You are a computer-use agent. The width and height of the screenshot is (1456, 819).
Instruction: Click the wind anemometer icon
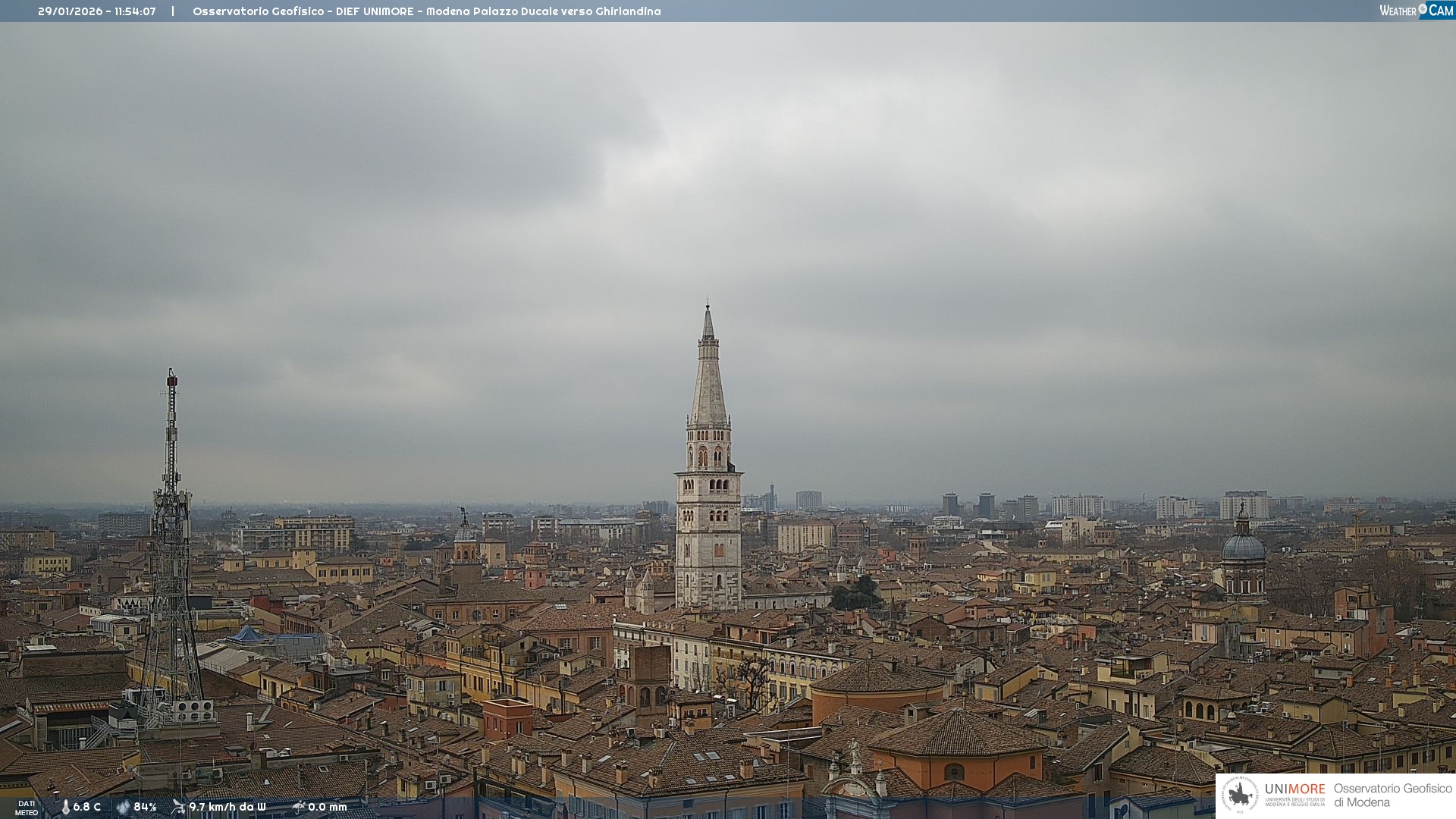point(178,807)
